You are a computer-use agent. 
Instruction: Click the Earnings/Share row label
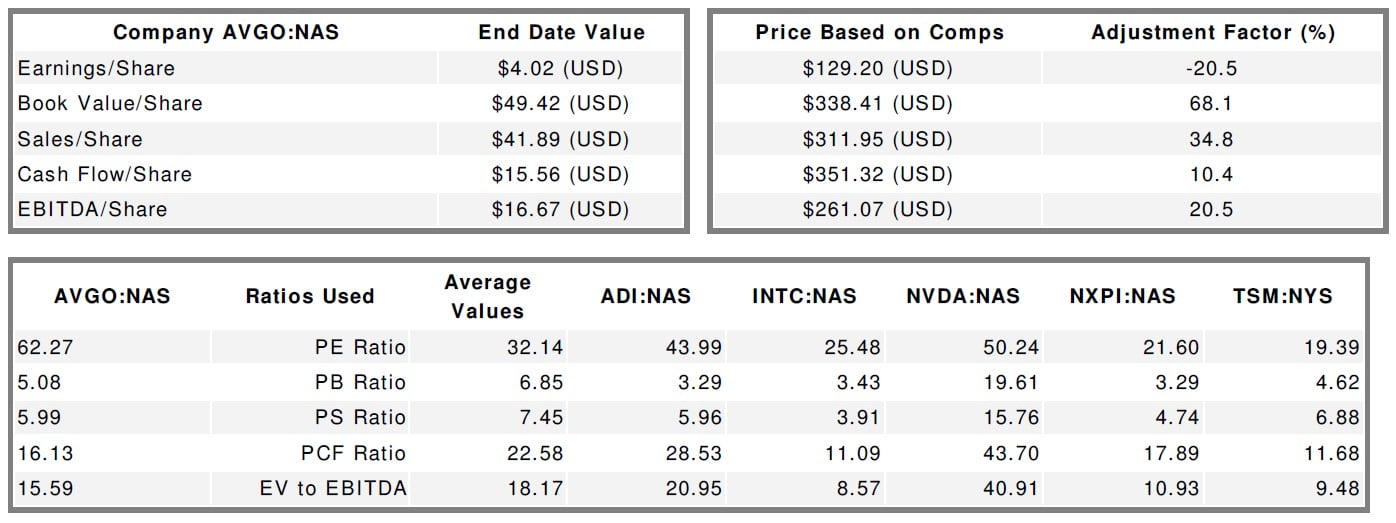click(96, 68)
